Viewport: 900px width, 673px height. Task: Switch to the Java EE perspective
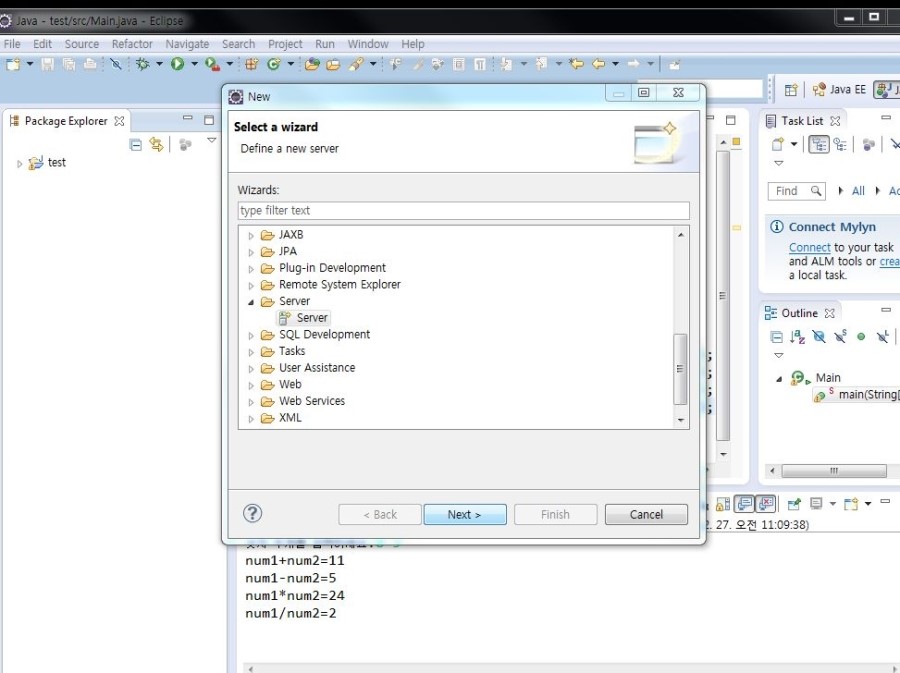pos(839,90)
